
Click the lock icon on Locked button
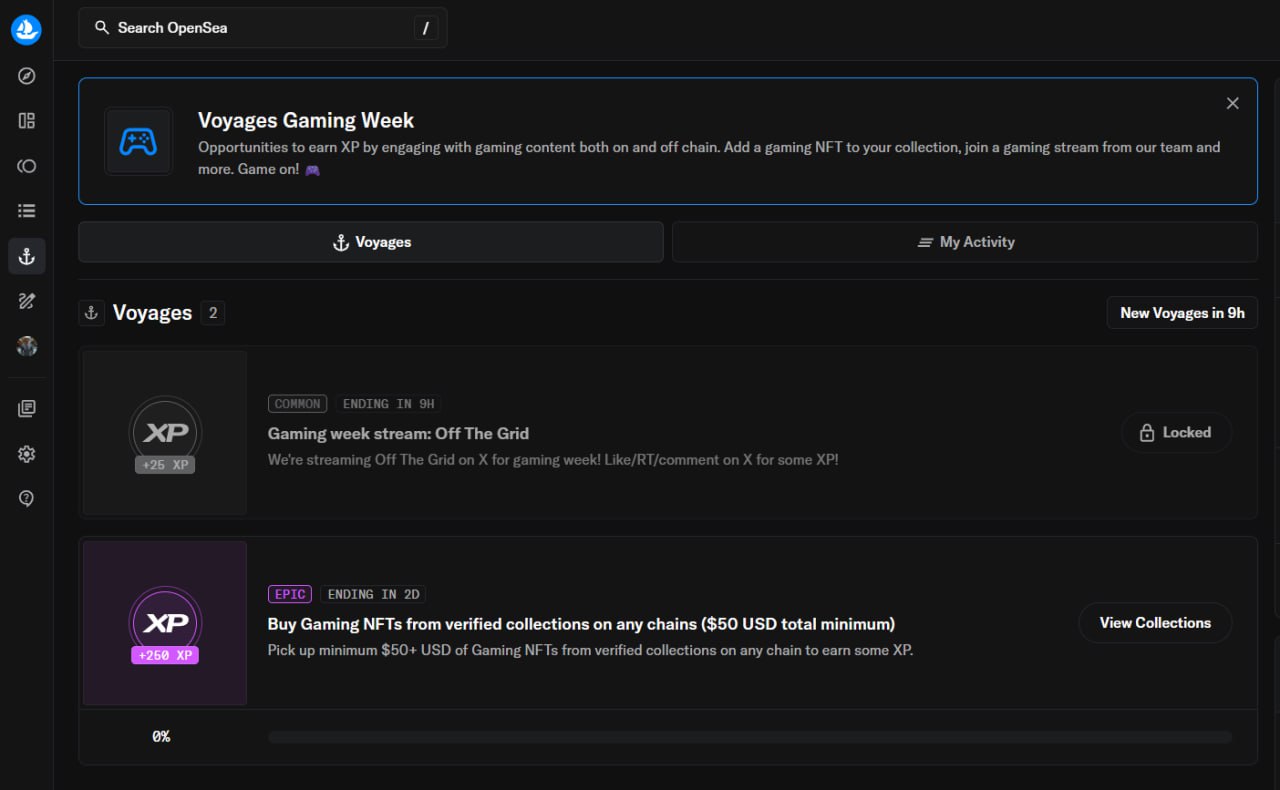(1147, 433)
